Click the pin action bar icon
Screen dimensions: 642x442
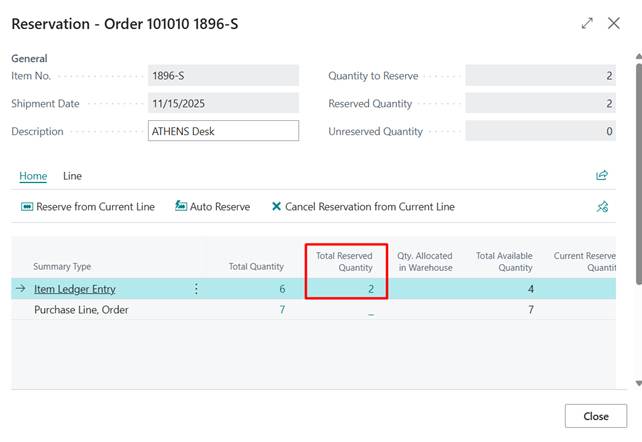[602, 207]
